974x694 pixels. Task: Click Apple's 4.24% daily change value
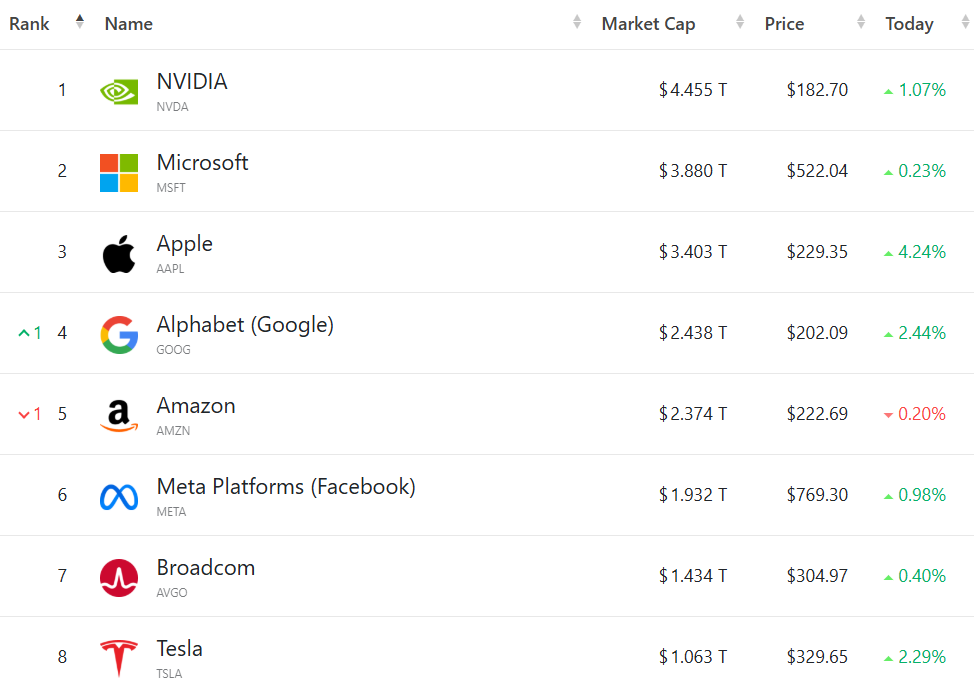pos(921,252)
